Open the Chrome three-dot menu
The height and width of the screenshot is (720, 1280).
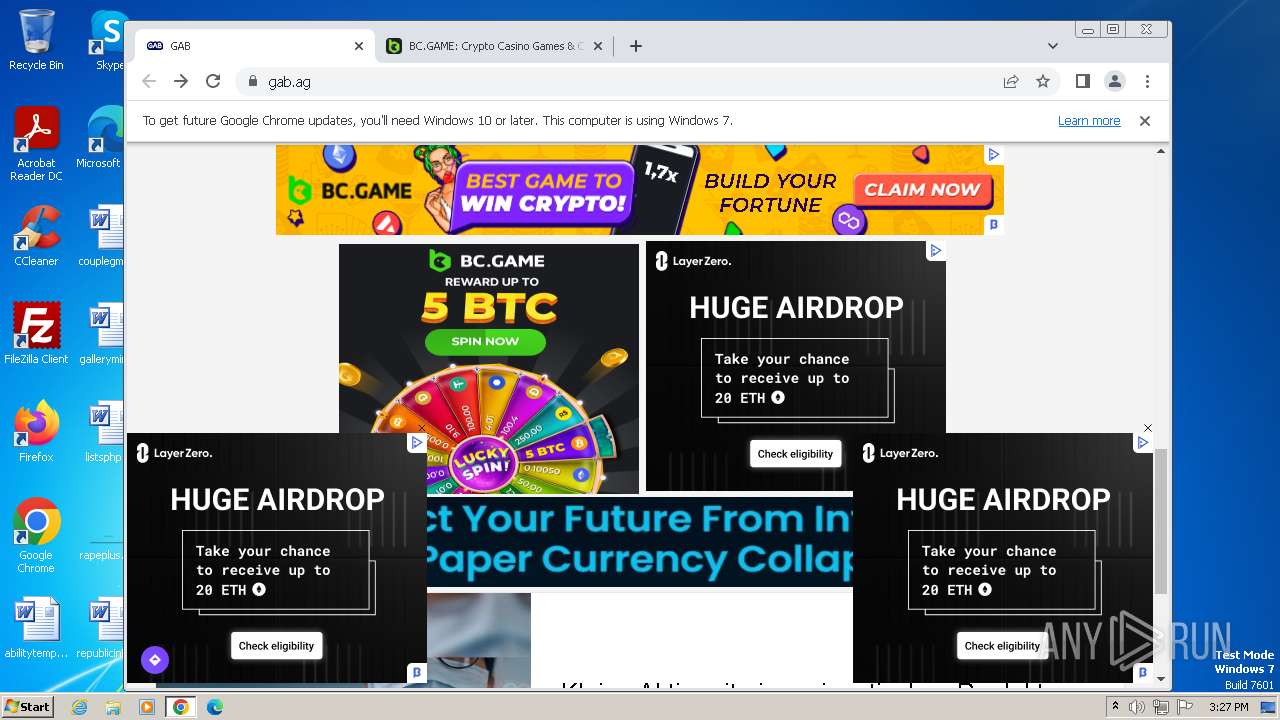pyautogui.click(x=1147, y=81)
